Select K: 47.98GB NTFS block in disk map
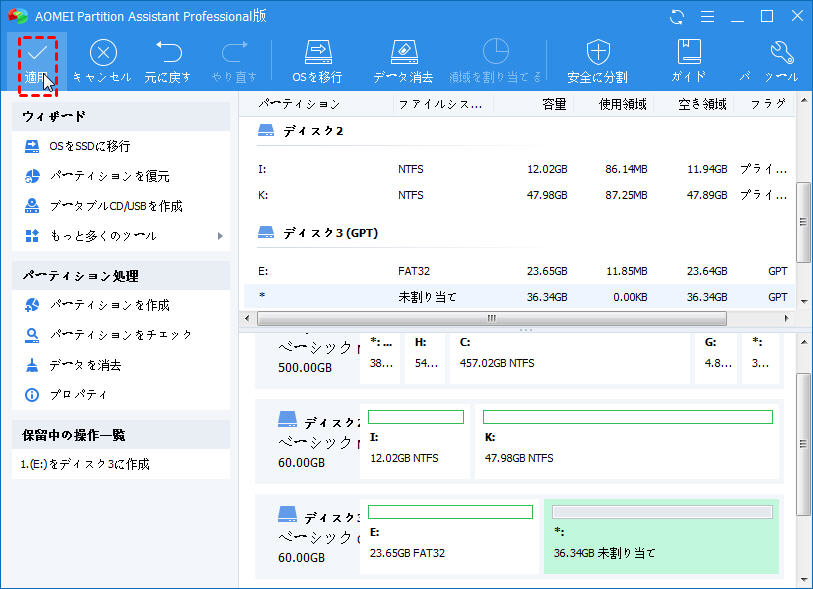This screenshot has width=813, height=589. pyautogui.click(x=627, y=441)
